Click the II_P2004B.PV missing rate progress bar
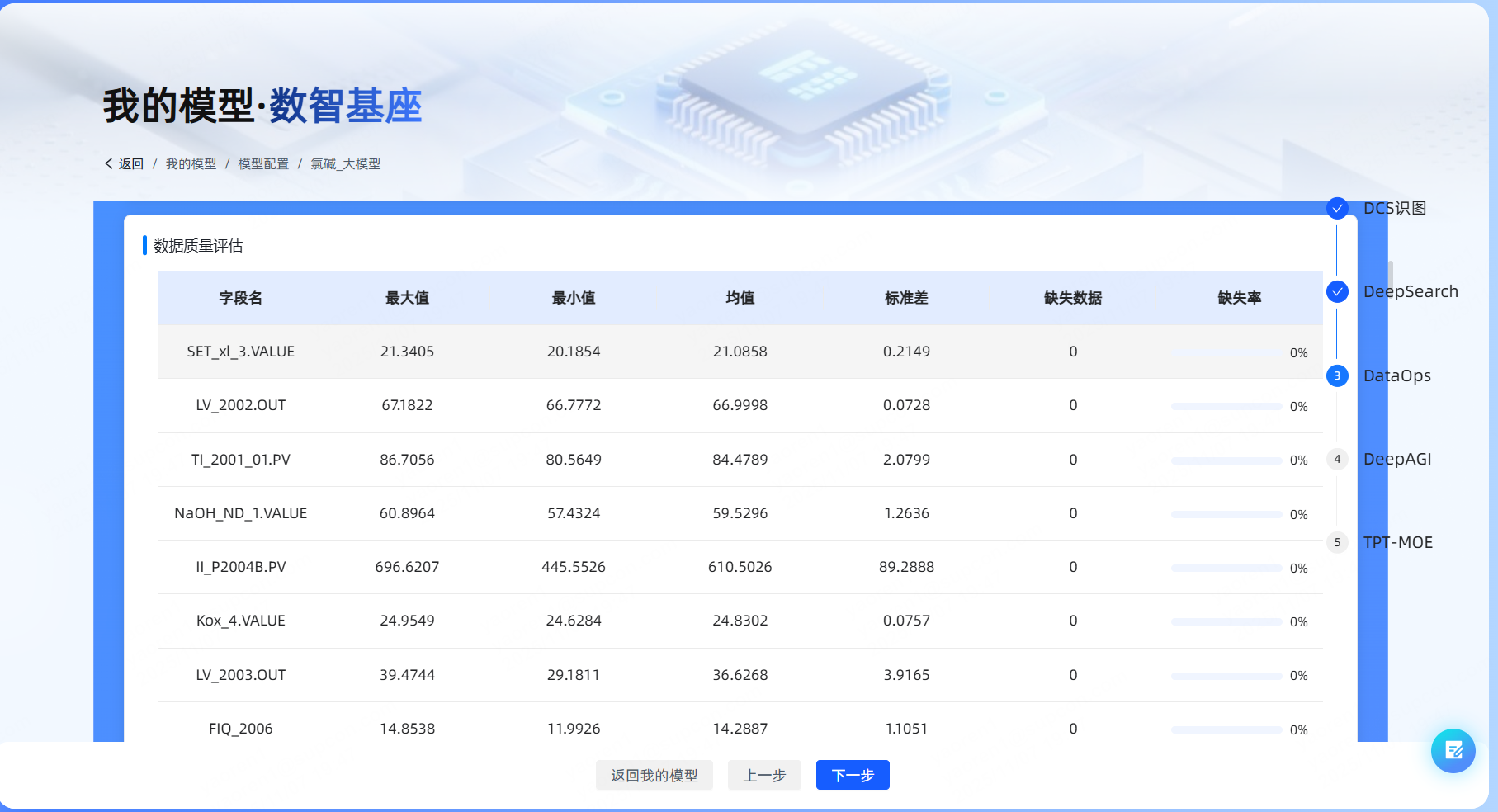1498x812 pixels. pyautogui.click(x=1226, y=569)
